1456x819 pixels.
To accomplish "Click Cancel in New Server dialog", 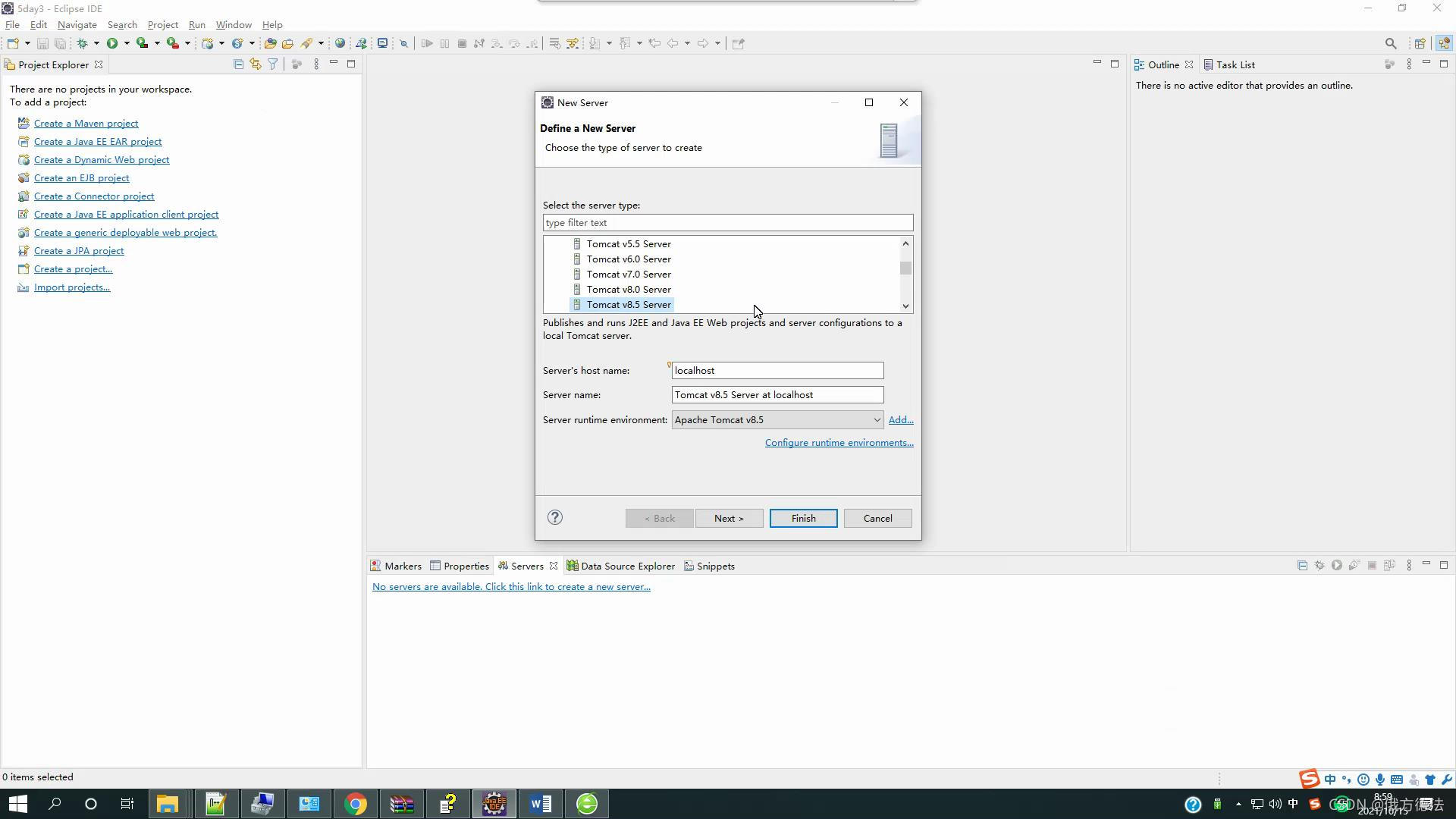I will [x=877, y=518].
